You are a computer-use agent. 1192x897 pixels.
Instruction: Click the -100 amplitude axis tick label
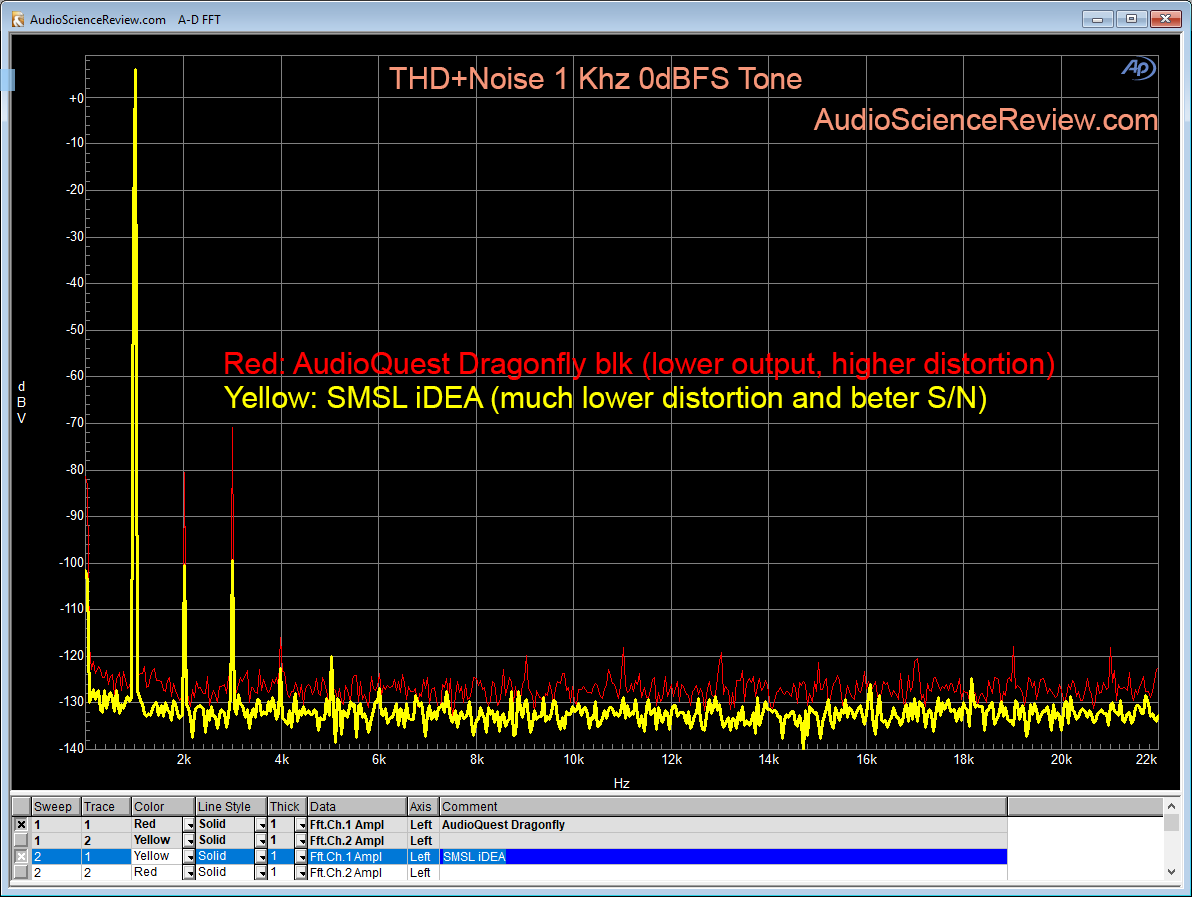pyautogui.click(x=71, y=563)
